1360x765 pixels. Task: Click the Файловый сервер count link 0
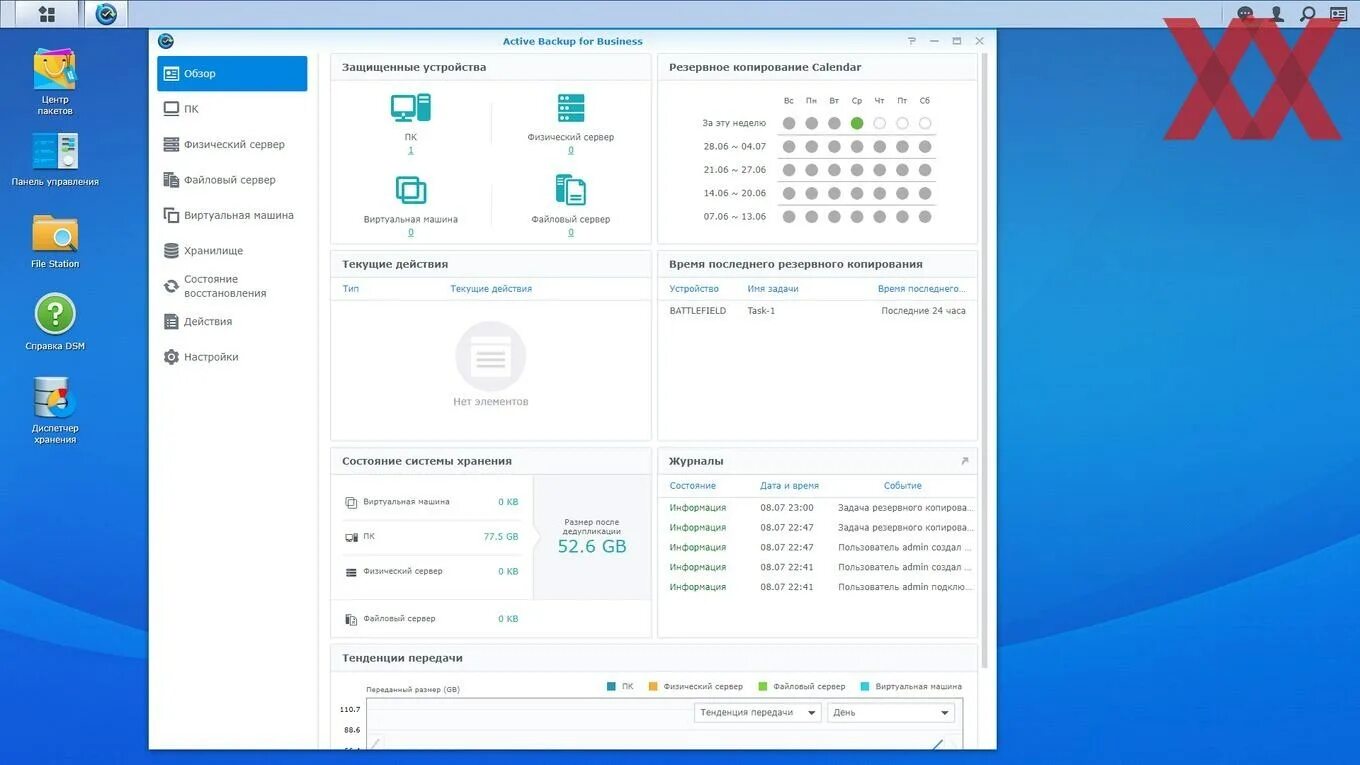coord(571,232)
